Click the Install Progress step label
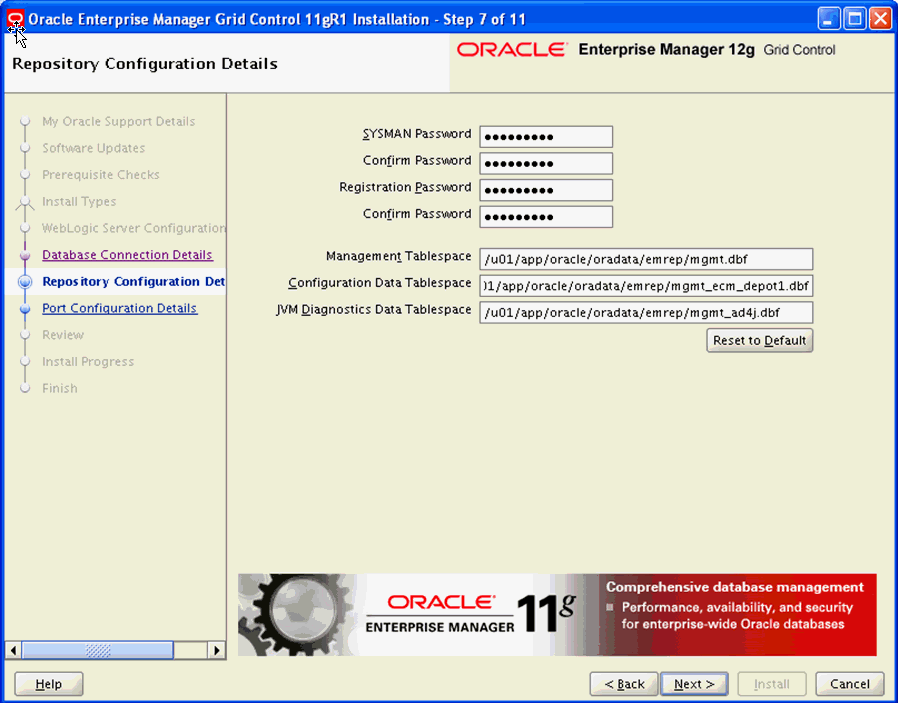Viewport: 898px width, 703px height. (x=88, y=362)
